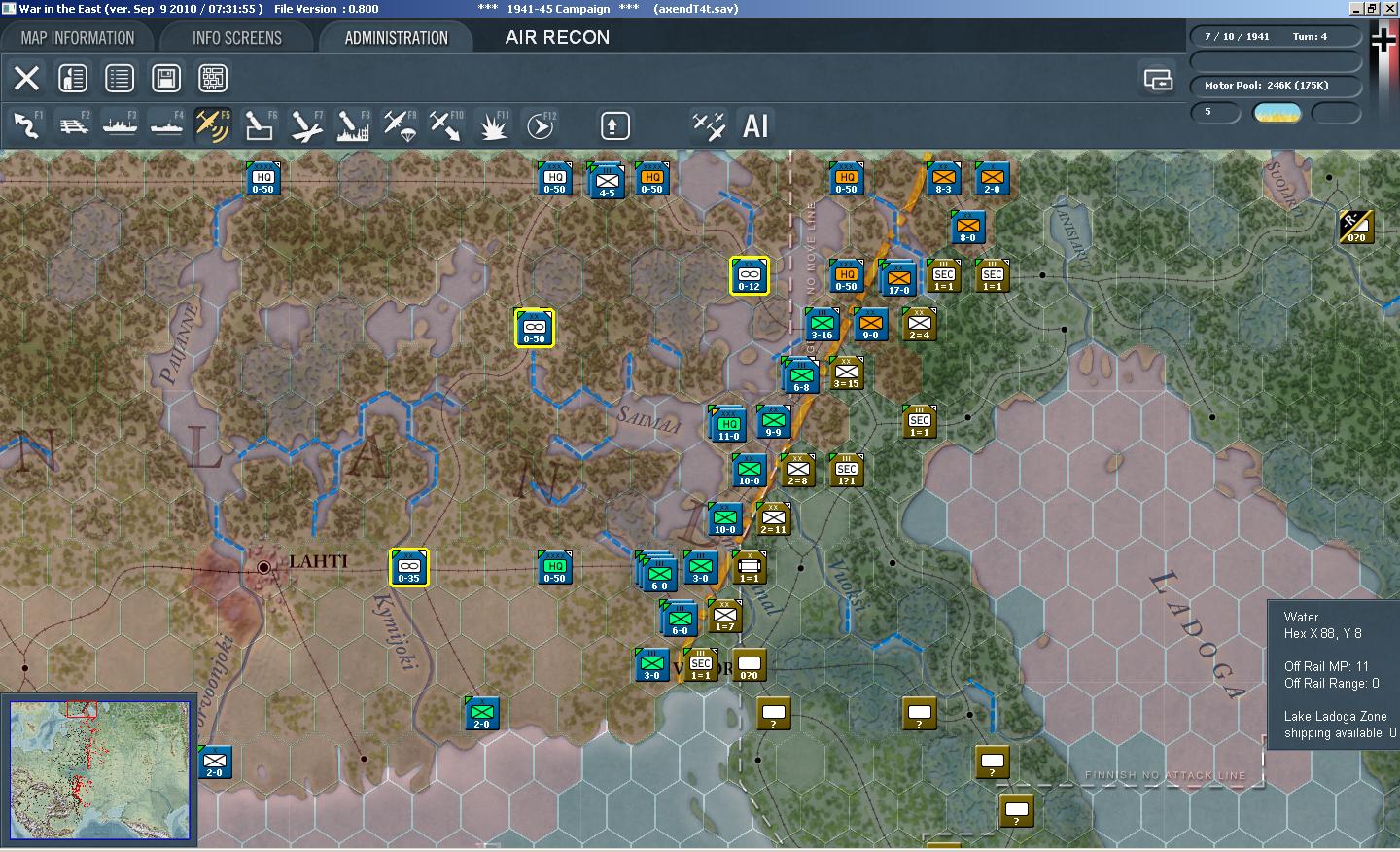Select the Soviet counter labeled 2=4
1400x852 pixels.
pyautogui.click(x=919, y=324)
